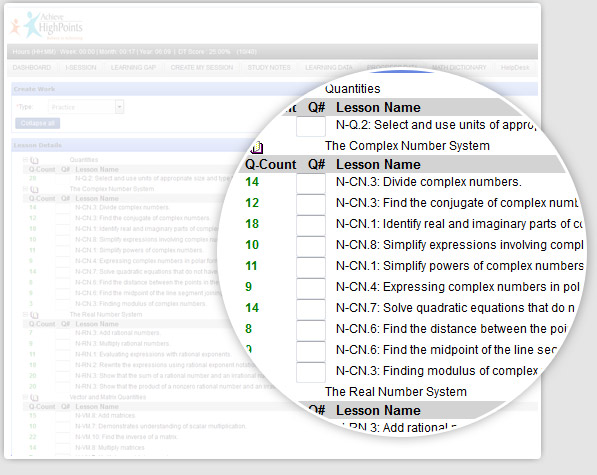
Task: Click folder icon beside Vector and Matrix Quantities
Action: click(x=34, y=398)
